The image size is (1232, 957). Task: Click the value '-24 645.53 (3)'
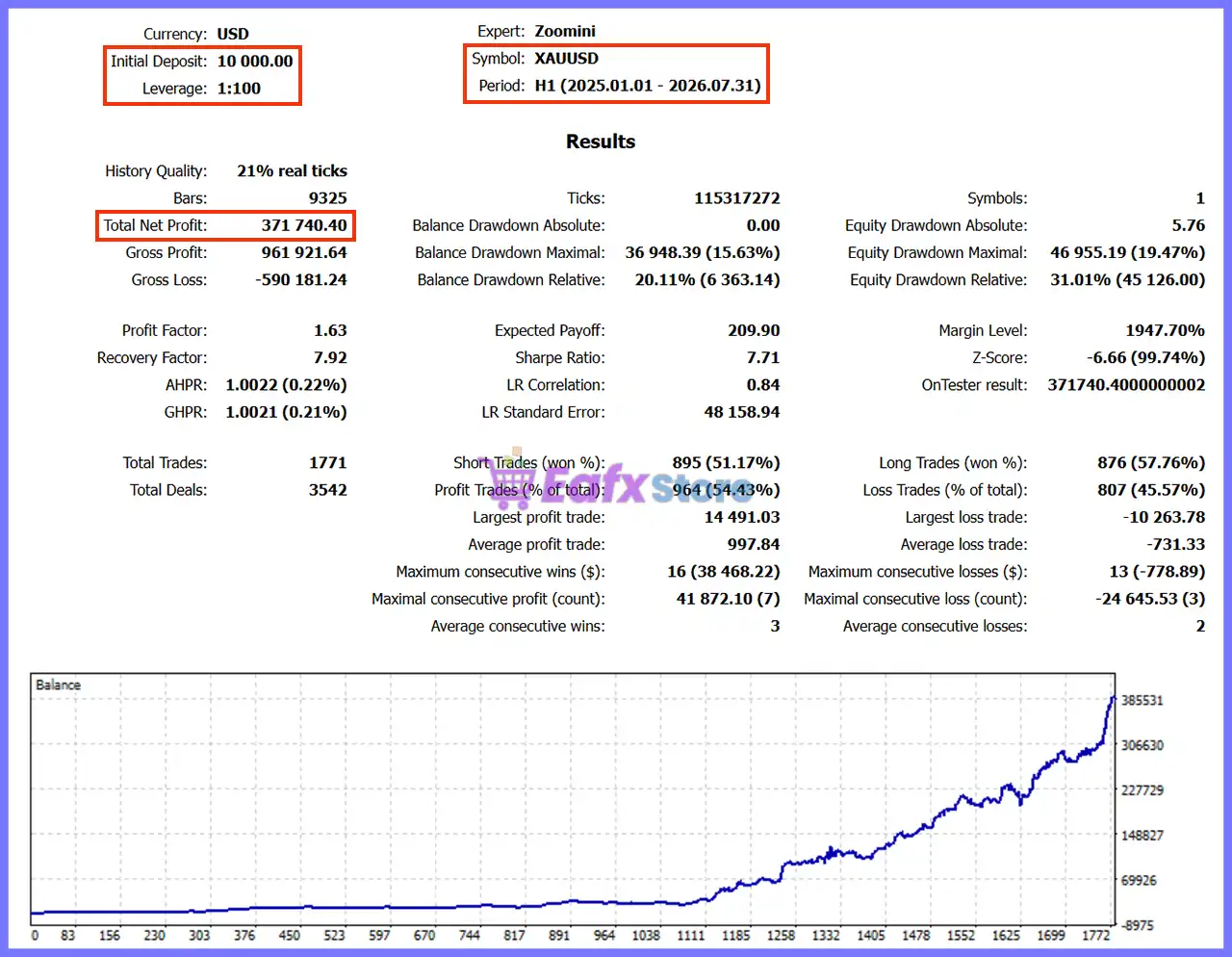point(1150,598)
